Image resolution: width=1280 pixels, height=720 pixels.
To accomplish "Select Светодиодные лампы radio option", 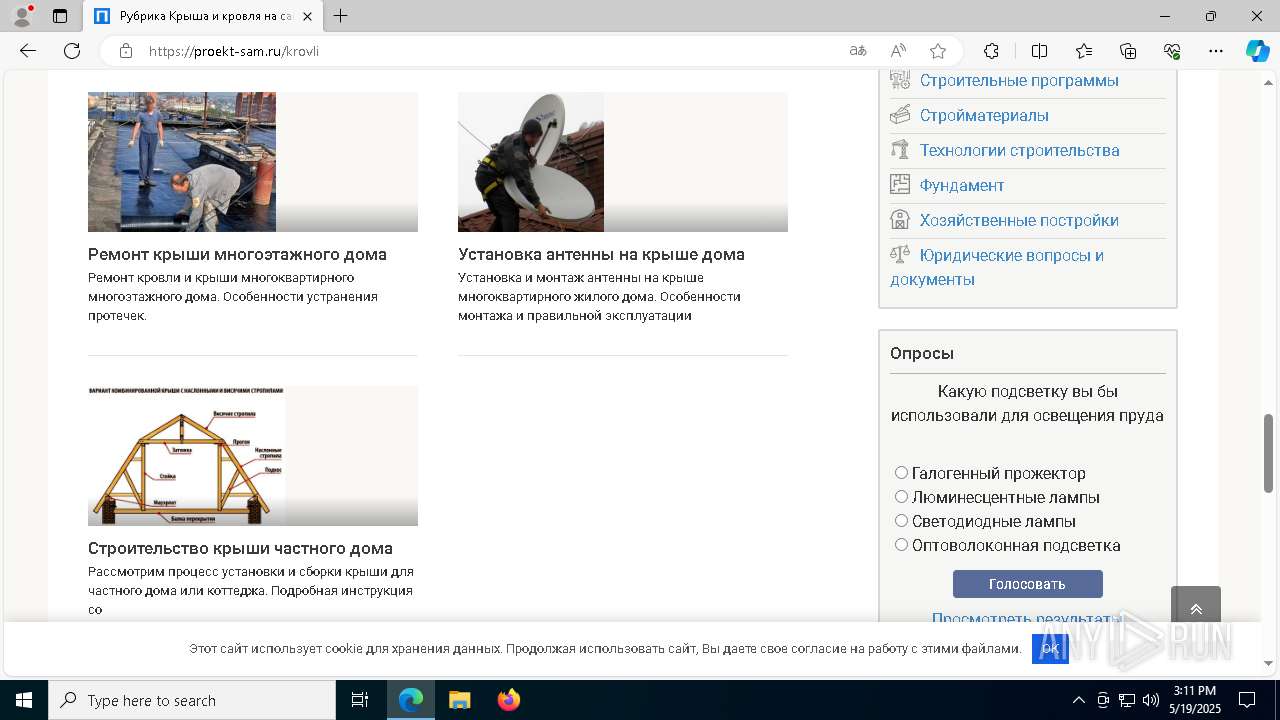I will [x=901, y=520].
